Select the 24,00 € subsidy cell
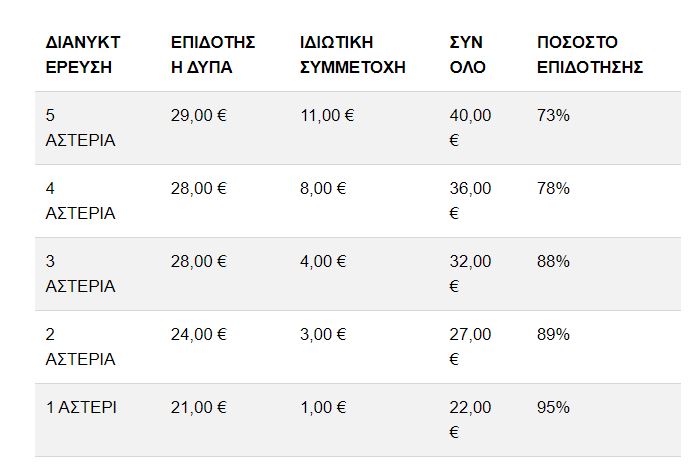 click(x=199, y=335)
